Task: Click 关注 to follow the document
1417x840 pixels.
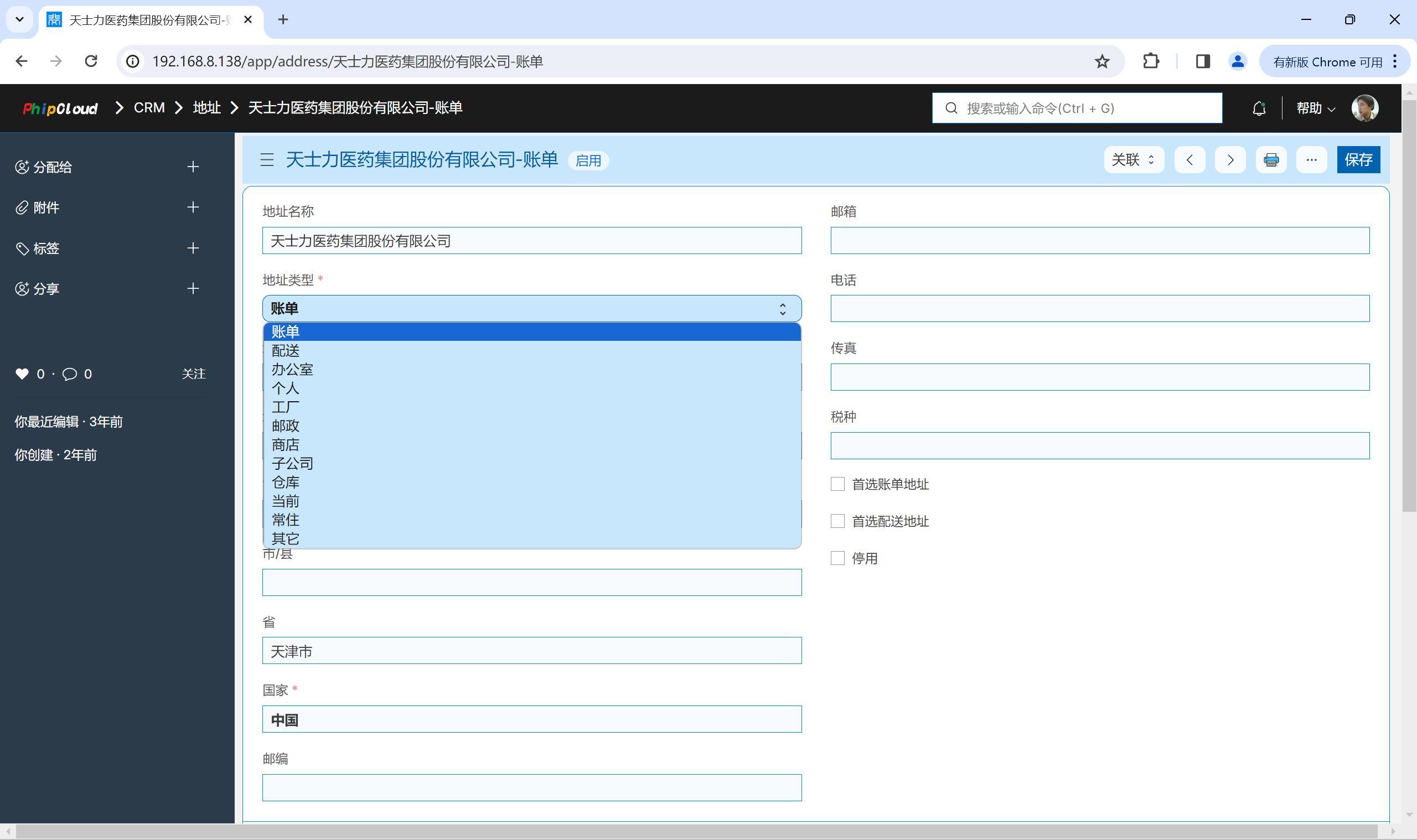Action: (194, 374)
